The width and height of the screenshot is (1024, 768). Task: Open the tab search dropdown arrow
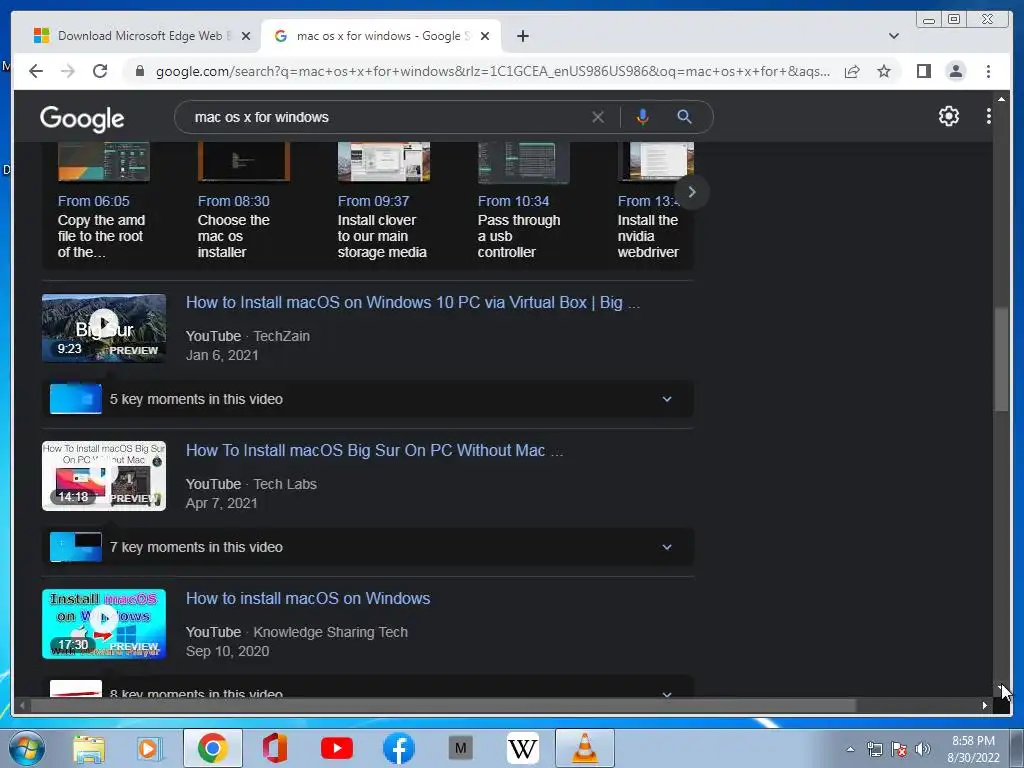[x=893, y=36]
